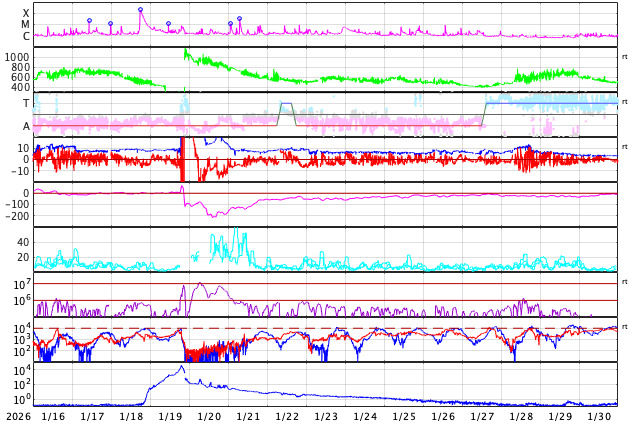Image resolution: width=634 pixels, height=424 pixels.
Task: Click the A label on the sector panel
Action: tap(26, 126)
